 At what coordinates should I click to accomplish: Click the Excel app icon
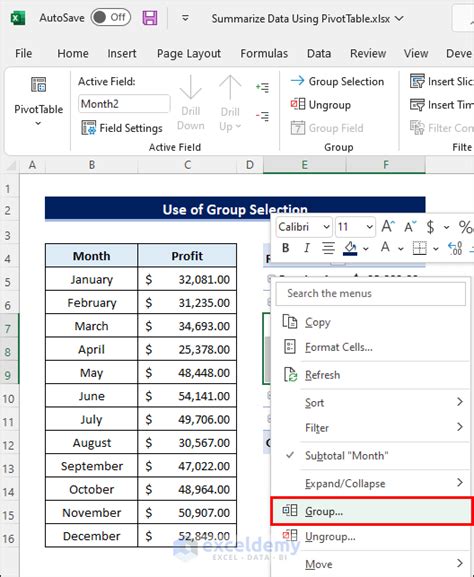[x=18, y=18]
